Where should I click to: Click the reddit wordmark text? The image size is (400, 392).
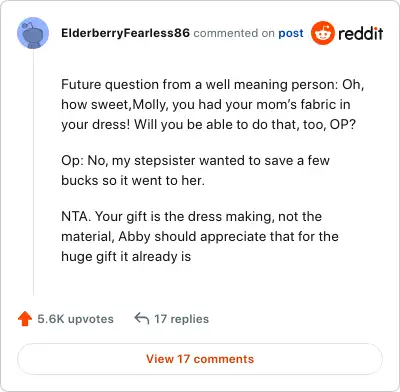pyautogui.click(x=361, y=33)
